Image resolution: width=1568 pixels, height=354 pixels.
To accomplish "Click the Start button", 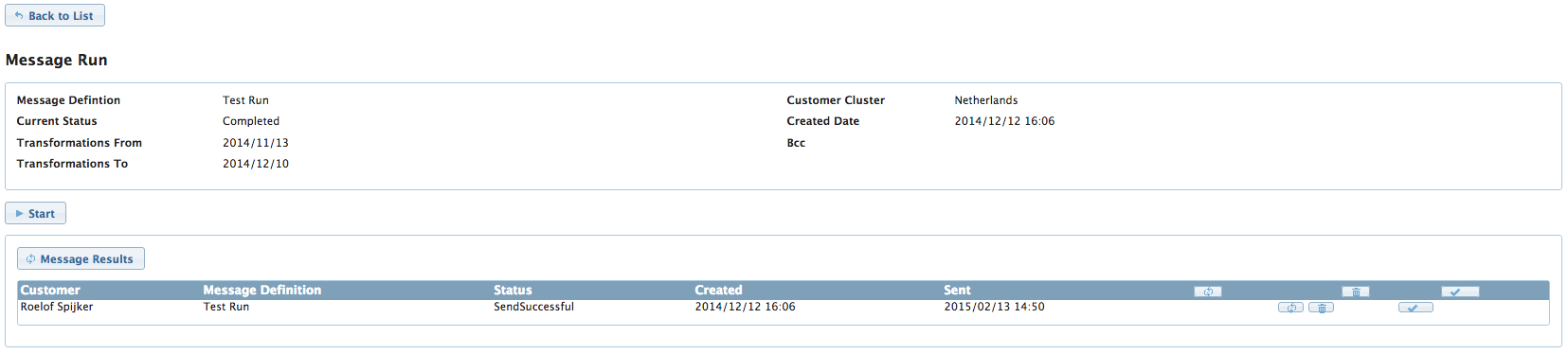I will click(x=35, y=214).
